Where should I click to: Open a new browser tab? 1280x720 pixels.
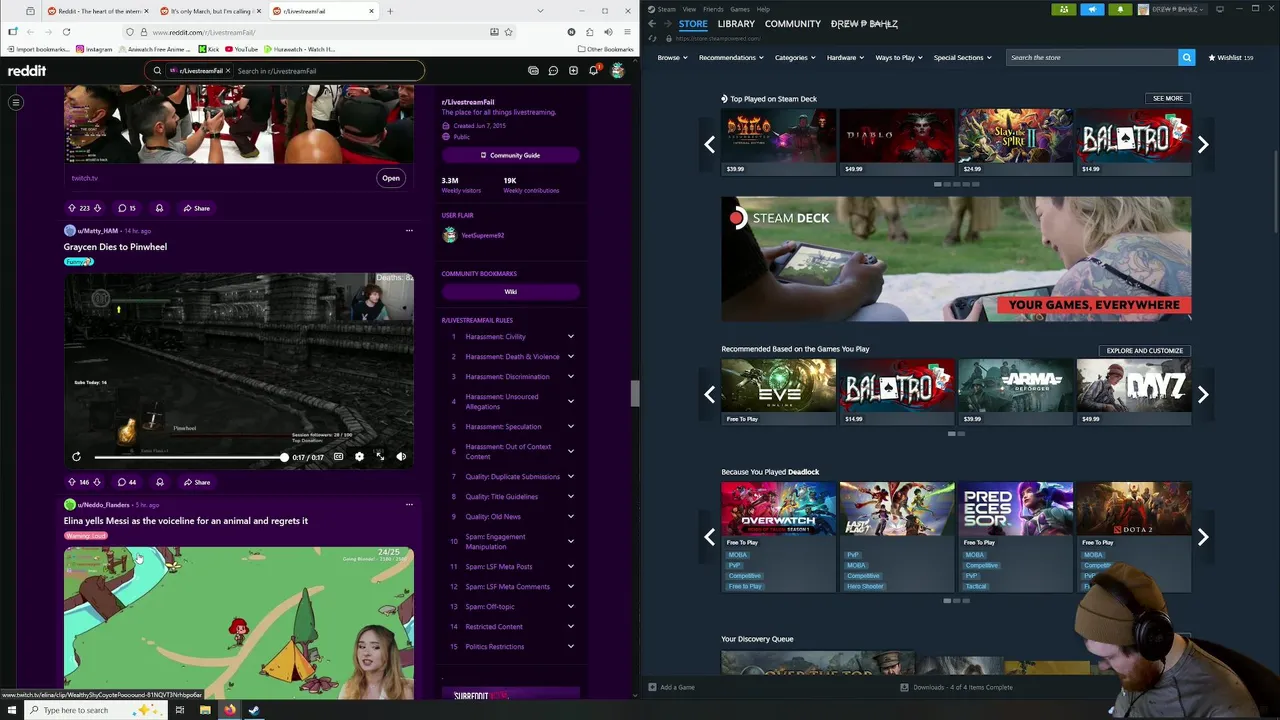(390, 11)
